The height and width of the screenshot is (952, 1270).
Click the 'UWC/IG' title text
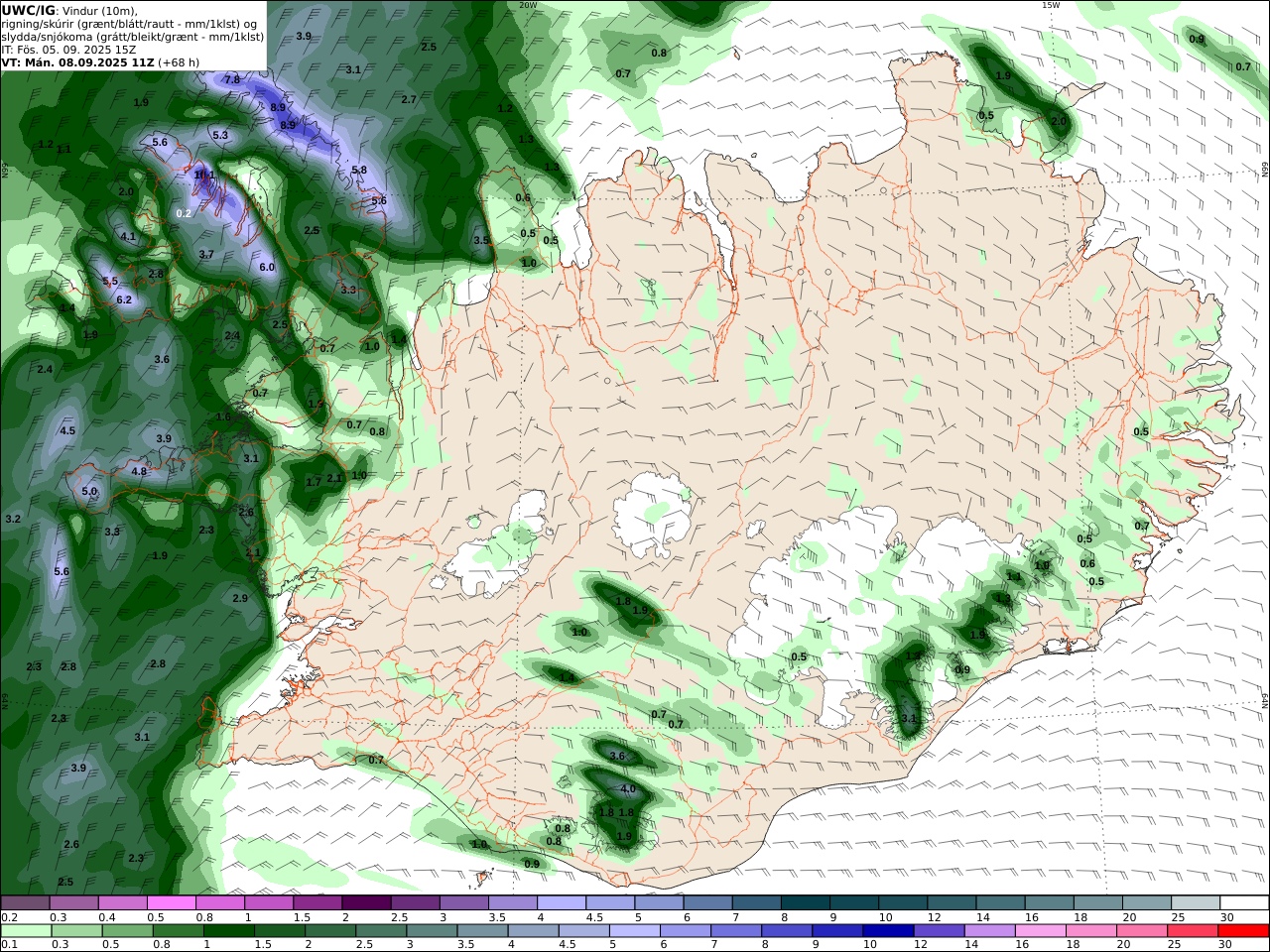28,10
